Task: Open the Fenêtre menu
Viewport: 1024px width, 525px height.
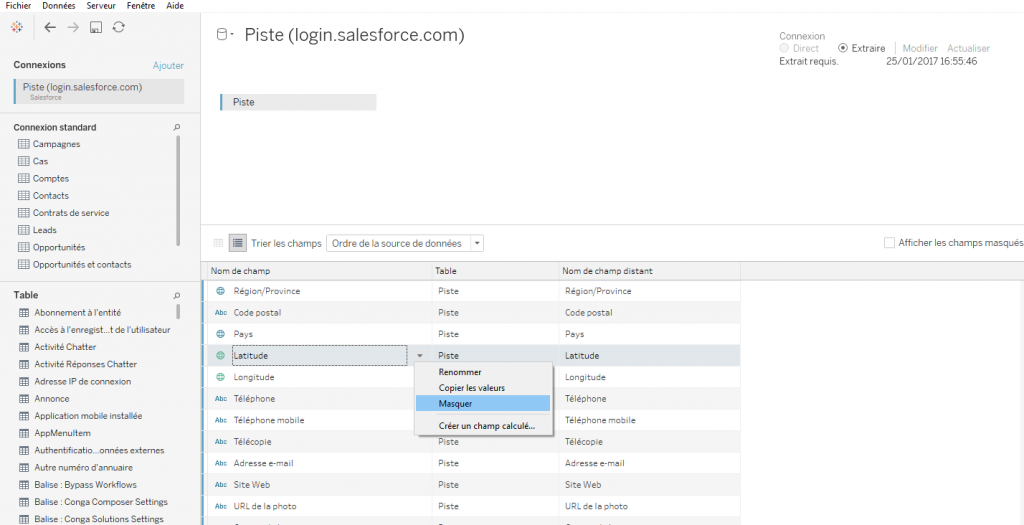Action: pos(141,5)
